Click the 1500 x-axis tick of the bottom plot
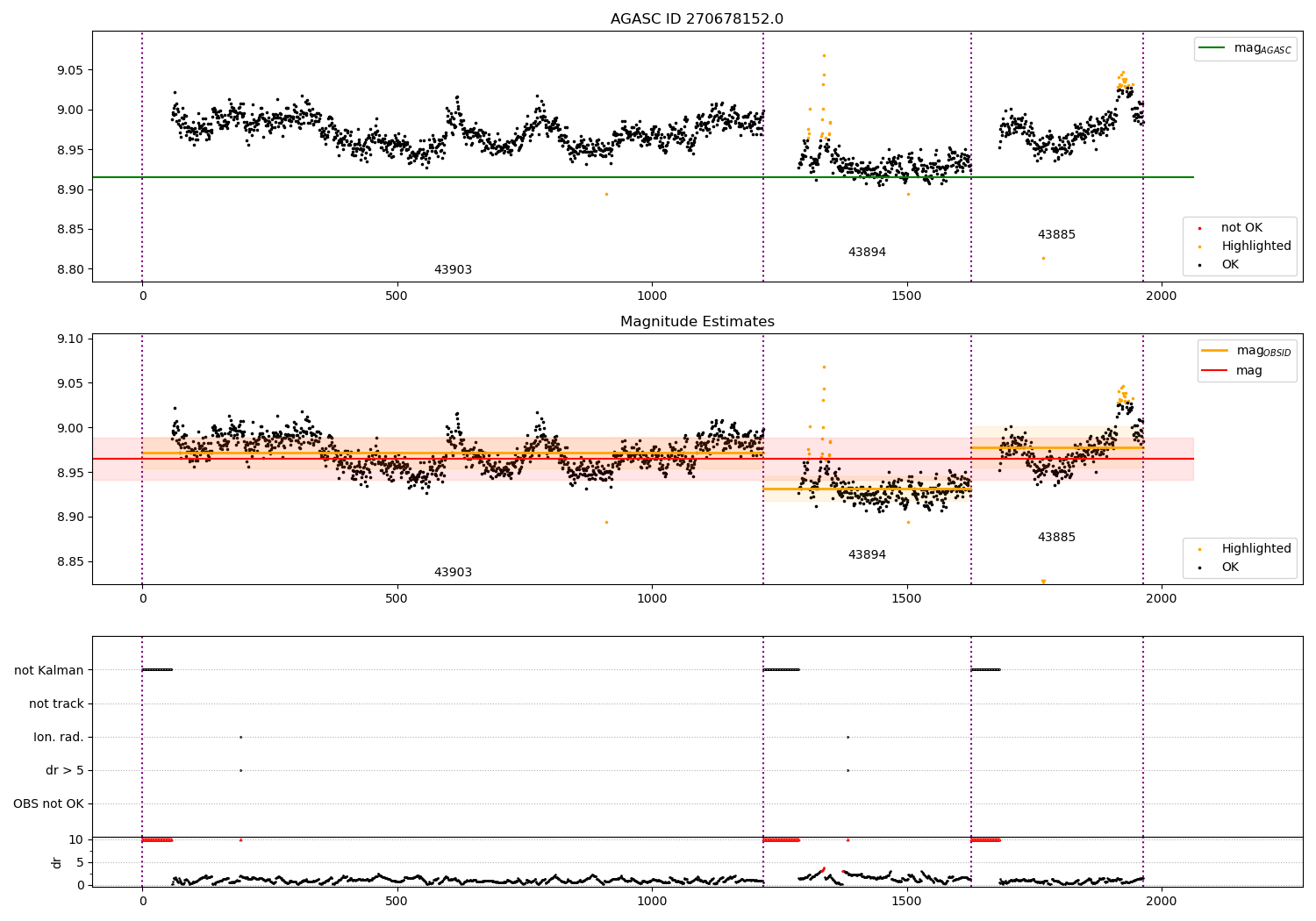The width and height of the screenshot is (1316, 921). coord(906,900)
